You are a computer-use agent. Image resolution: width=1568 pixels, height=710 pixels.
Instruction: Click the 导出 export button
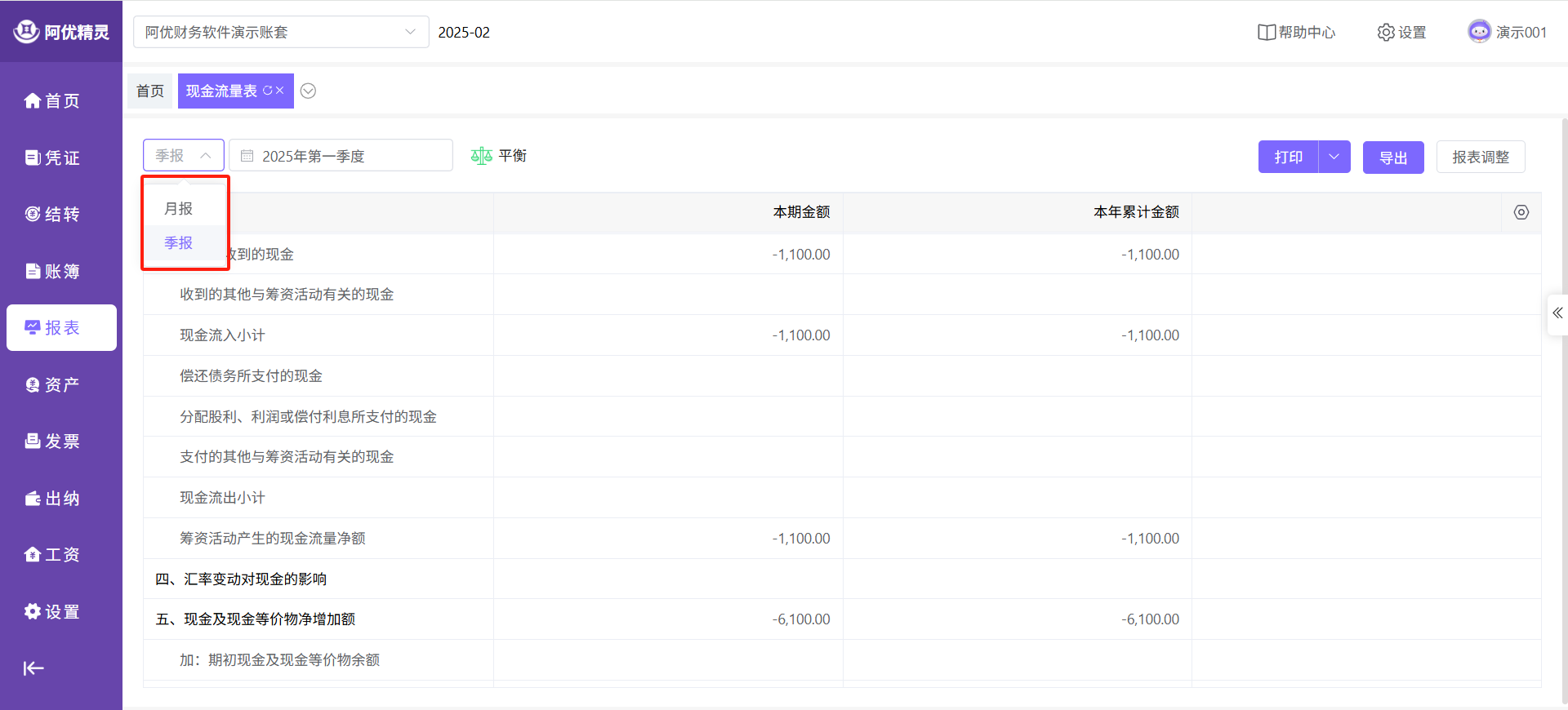coord(1392,157)
